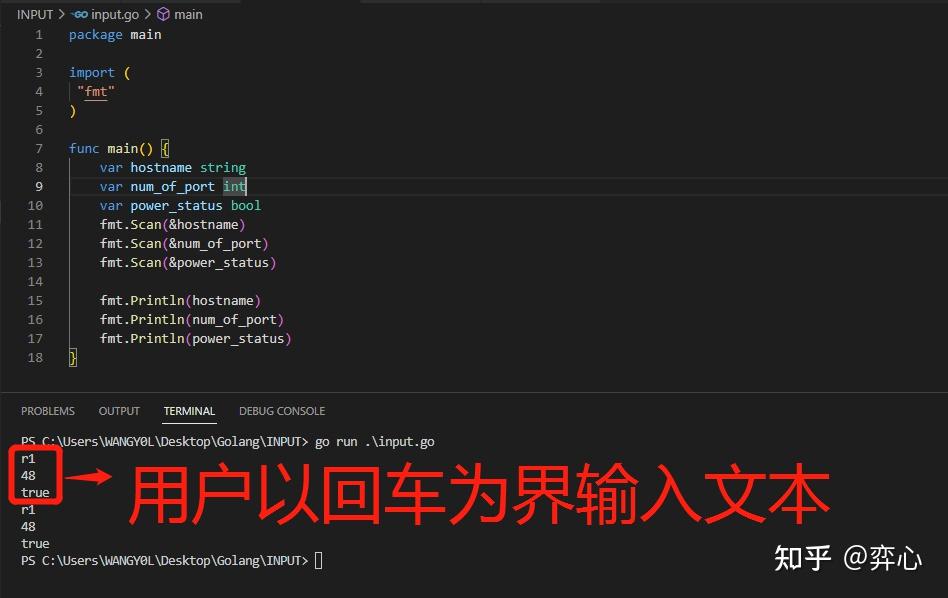Click the chevron between INPUT and input.go
The image size is (948, 598).
(59, 14)
